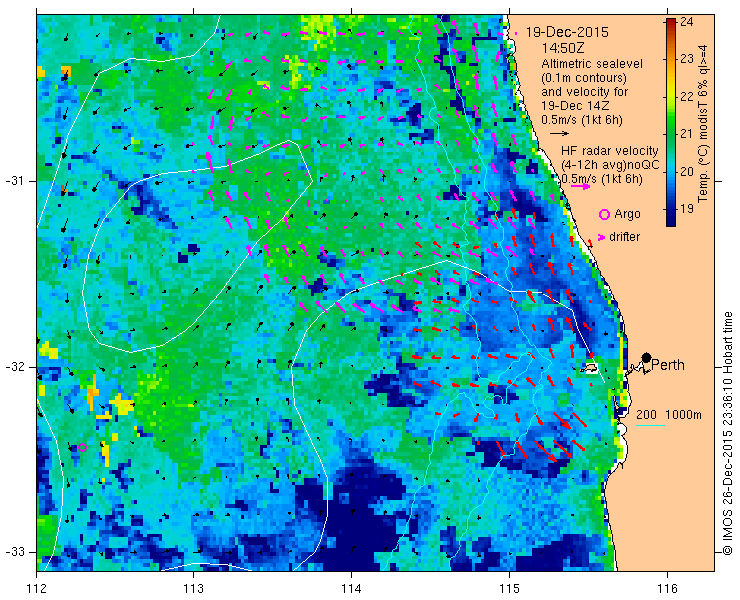Click the latitude label '-31'
This screenshot has height=600, width=740.
(14, 181)
